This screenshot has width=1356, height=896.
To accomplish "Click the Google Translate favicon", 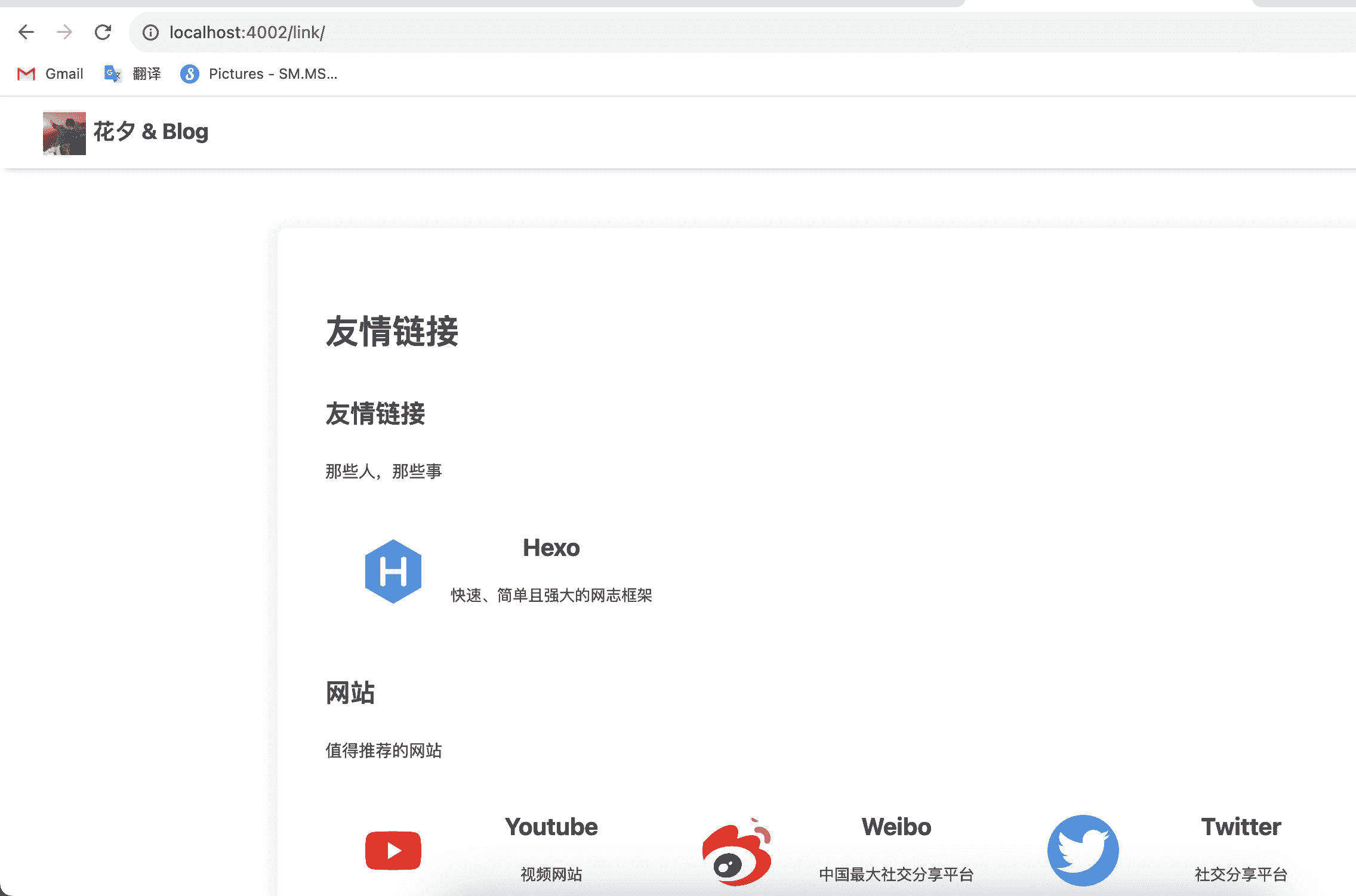I will (112, 74).
